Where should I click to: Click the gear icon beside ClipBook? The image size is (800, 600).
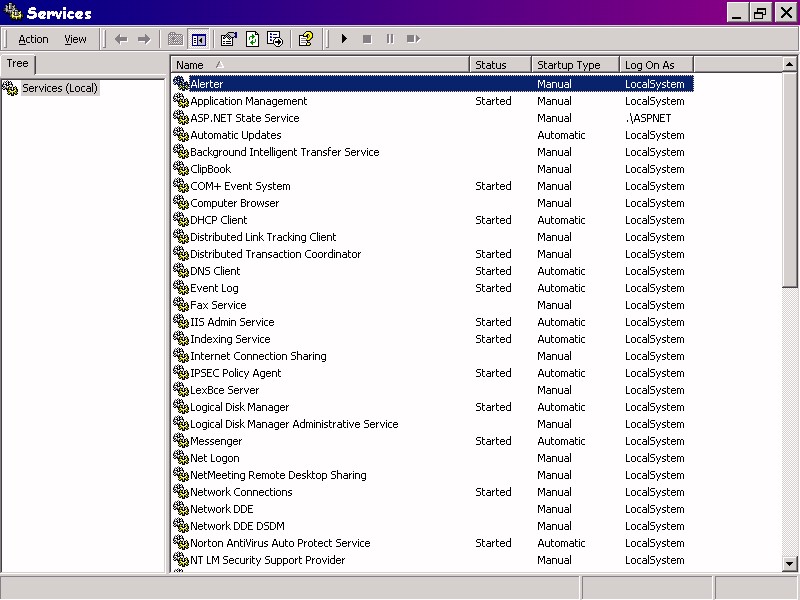181,168
